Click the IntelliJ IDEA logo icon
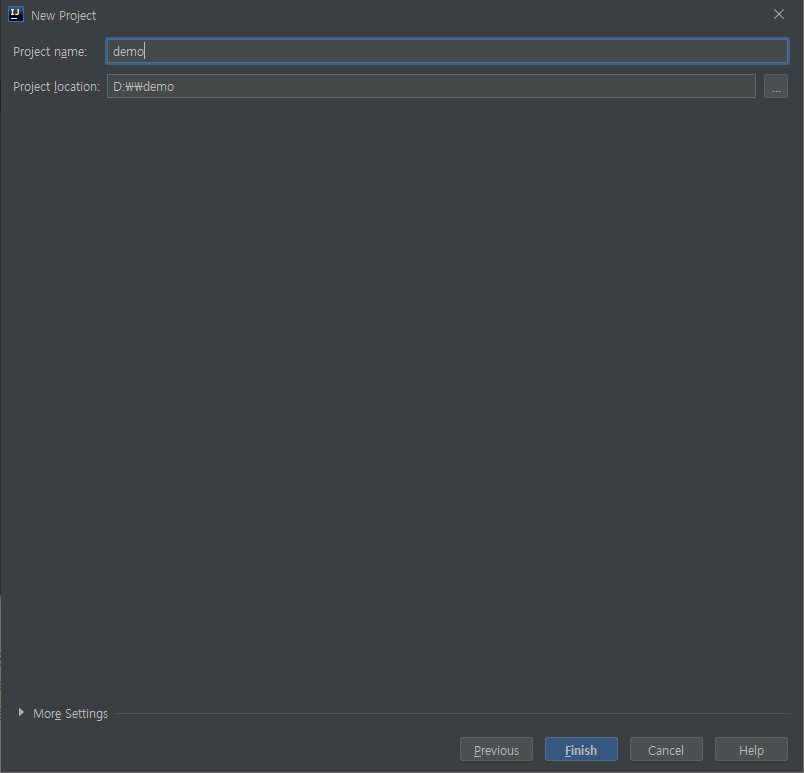 [x=16, y=14]
